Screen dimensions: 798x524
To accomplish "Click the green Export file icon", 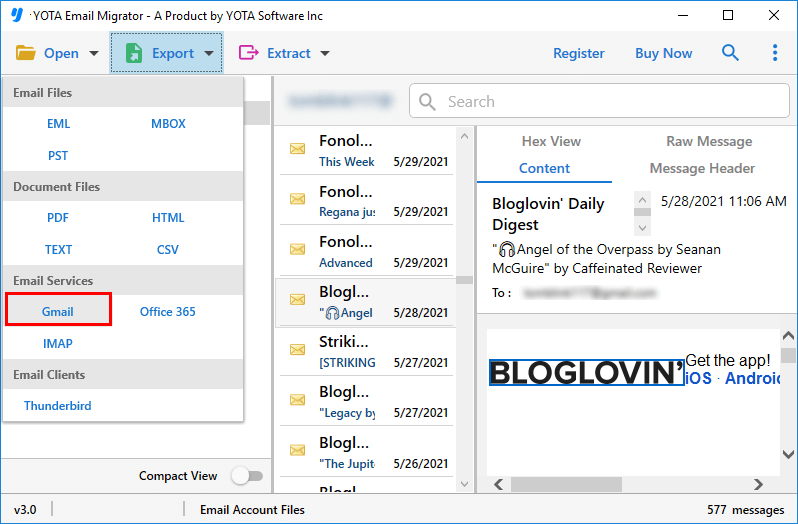I will [133, 53].
